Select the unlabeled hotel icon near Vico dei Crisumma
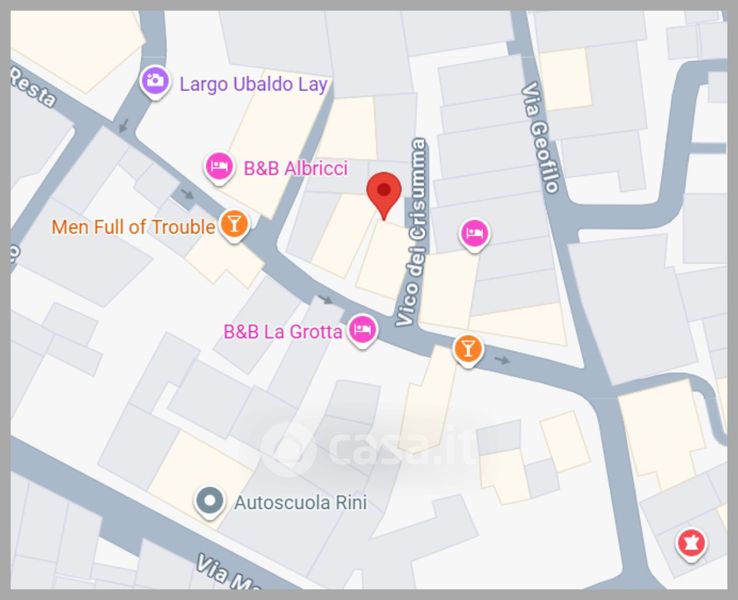The image size is (738, 600). point(475,235)
